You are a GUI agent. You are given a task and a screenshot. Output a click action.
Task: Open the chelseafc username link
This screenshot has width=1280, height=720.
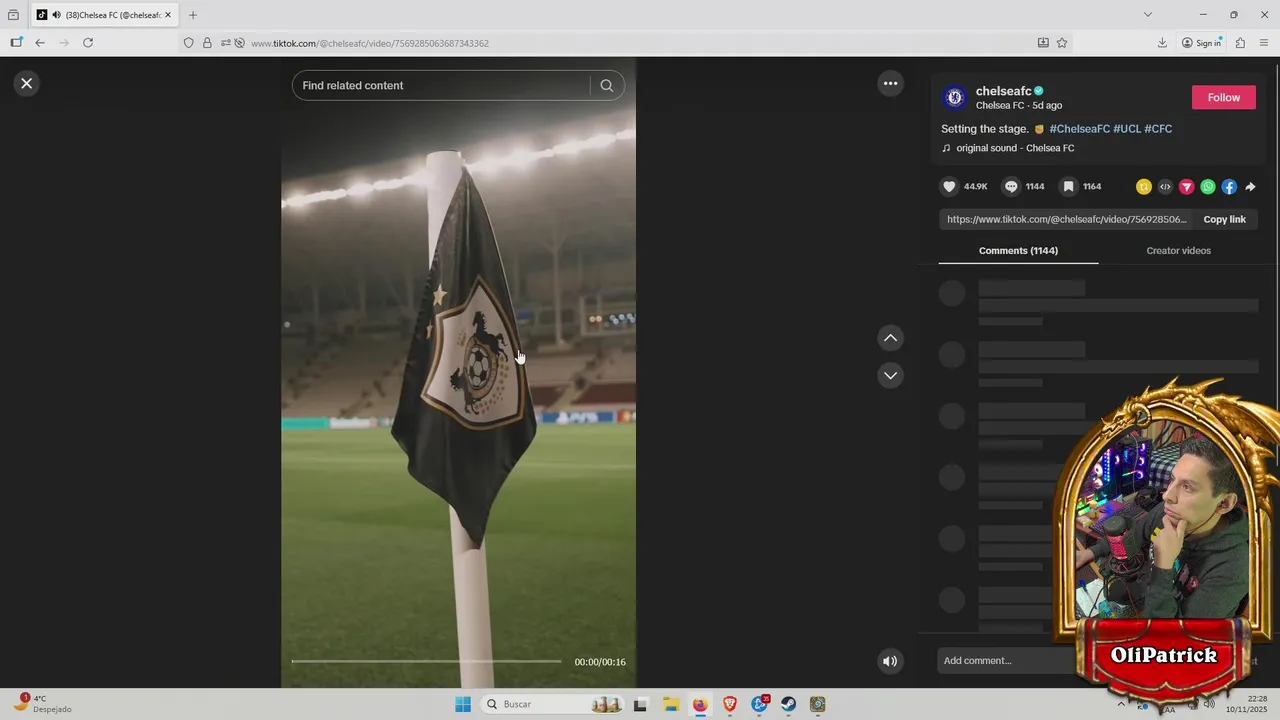1003,91
